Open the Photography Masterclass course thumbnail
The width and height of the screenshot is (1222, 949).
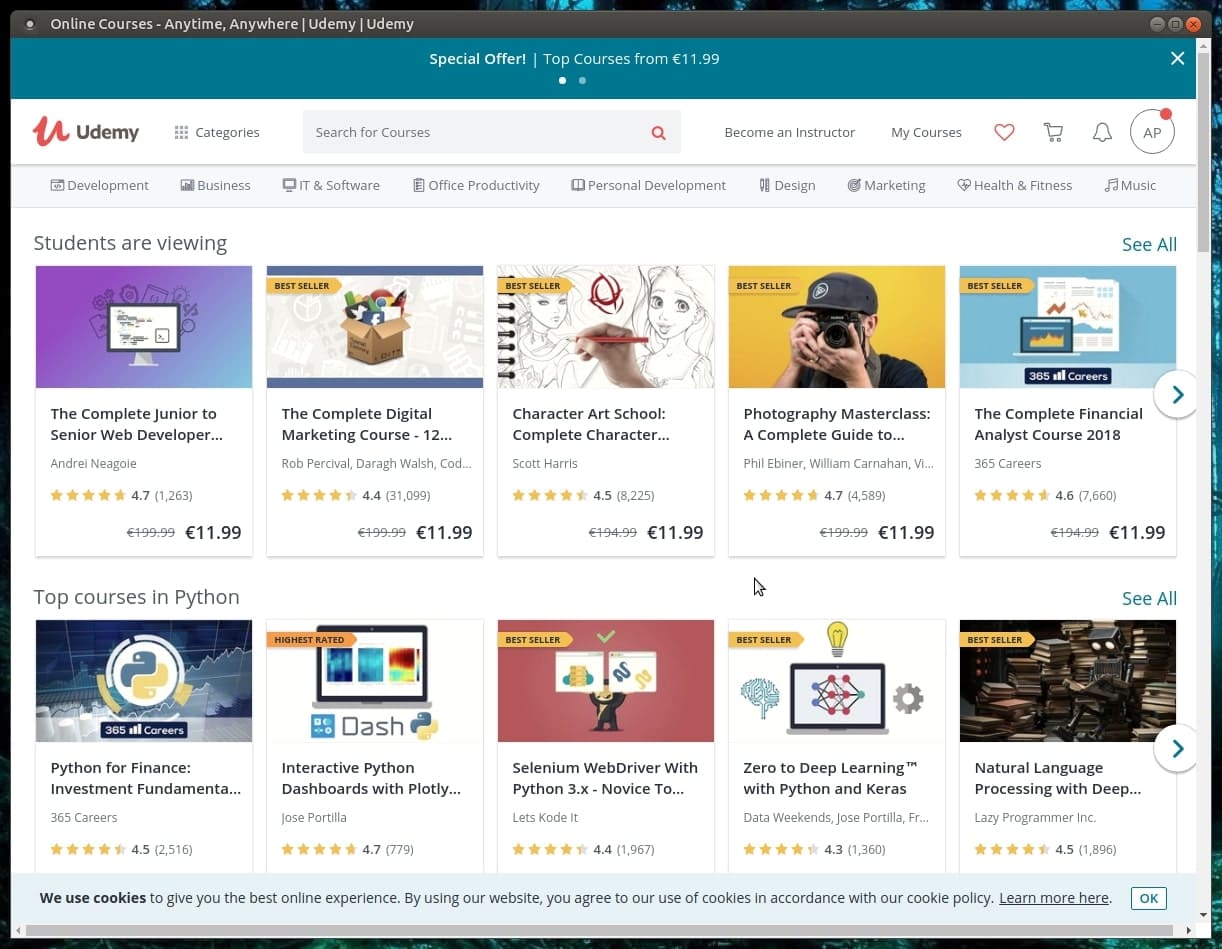click(x=836, y=327)
